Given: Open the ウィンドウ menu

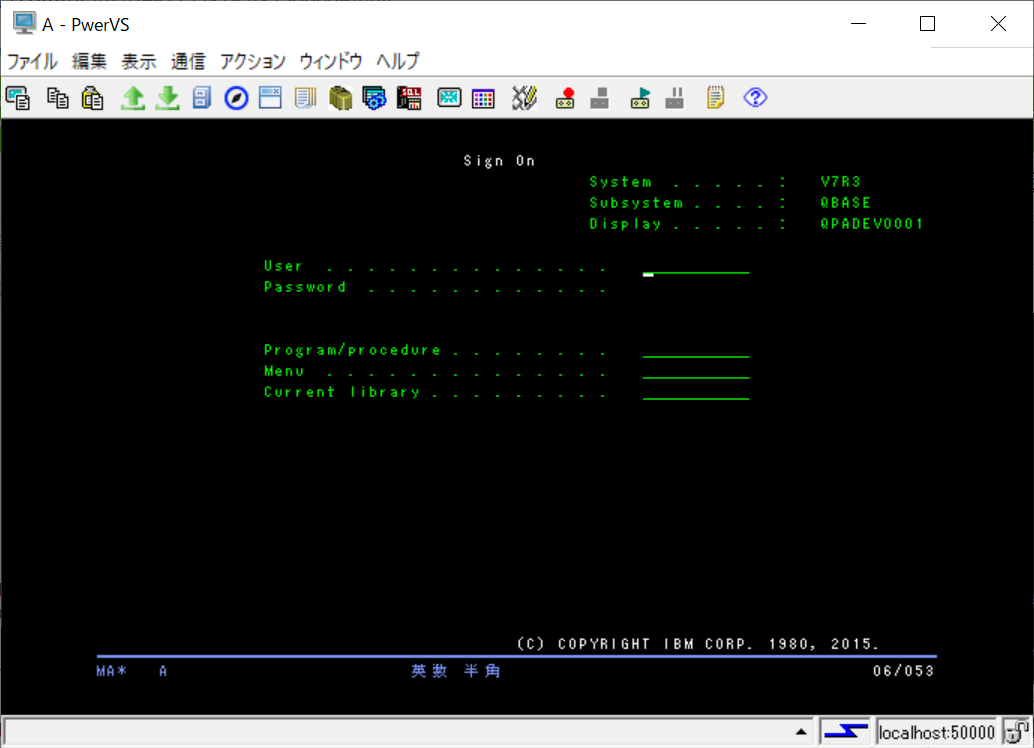Looking at the screenshot, I should (x=331, y=61).
